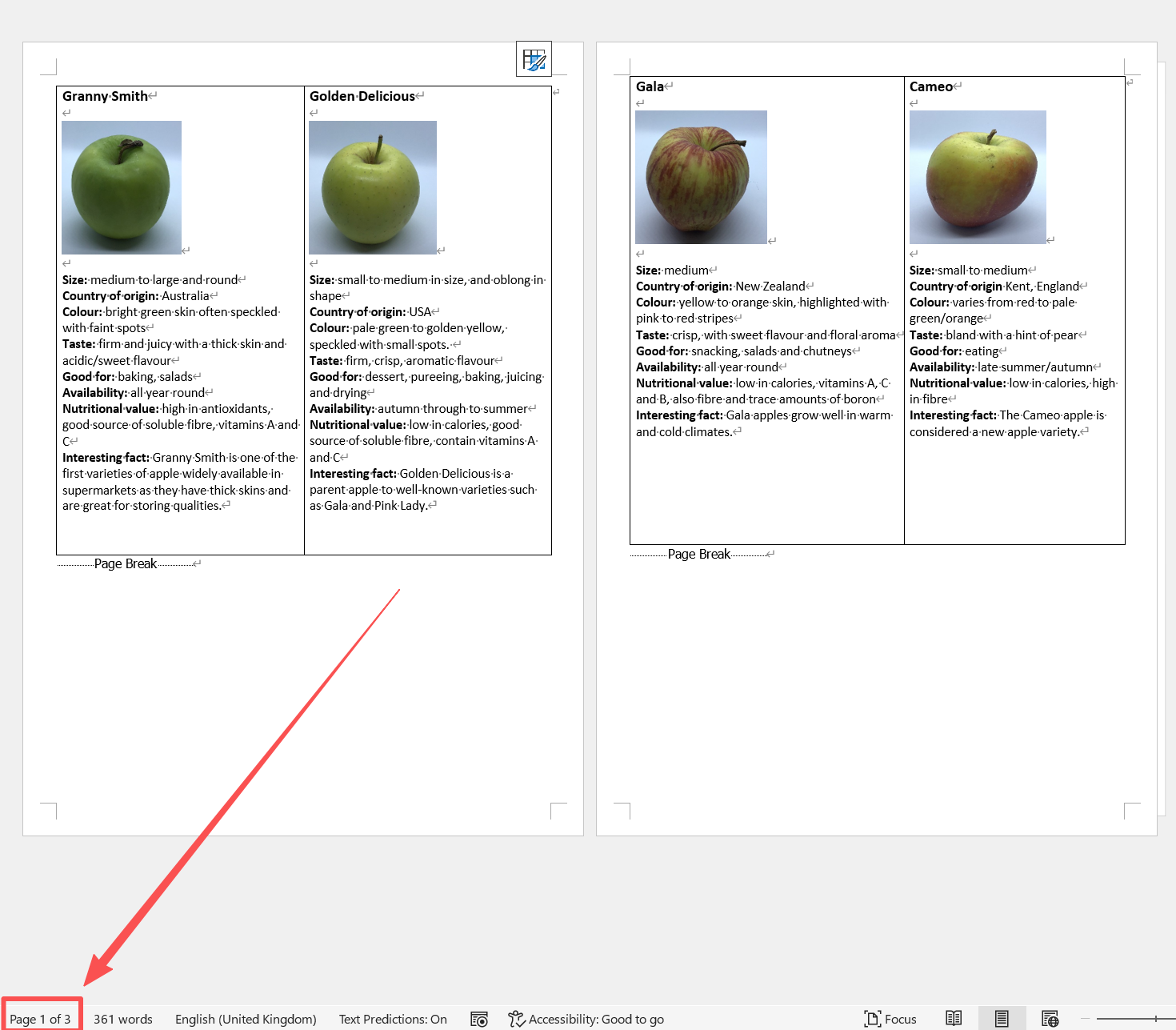The image size is (1176, 1030).
Task: Switch to Read Mode view
Action: pos(954,1019)
